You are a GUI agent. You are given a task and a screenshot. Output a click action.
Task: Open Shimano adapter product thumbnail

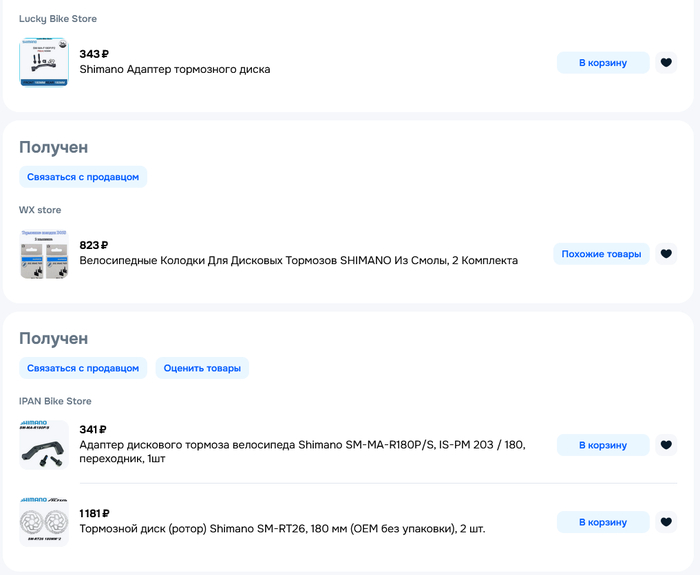point(44,62)
